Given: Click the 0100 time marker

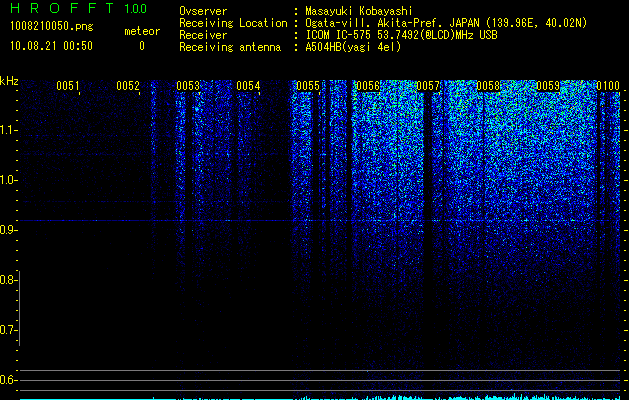Looking at the screenshot, I should tap(608, 86).
